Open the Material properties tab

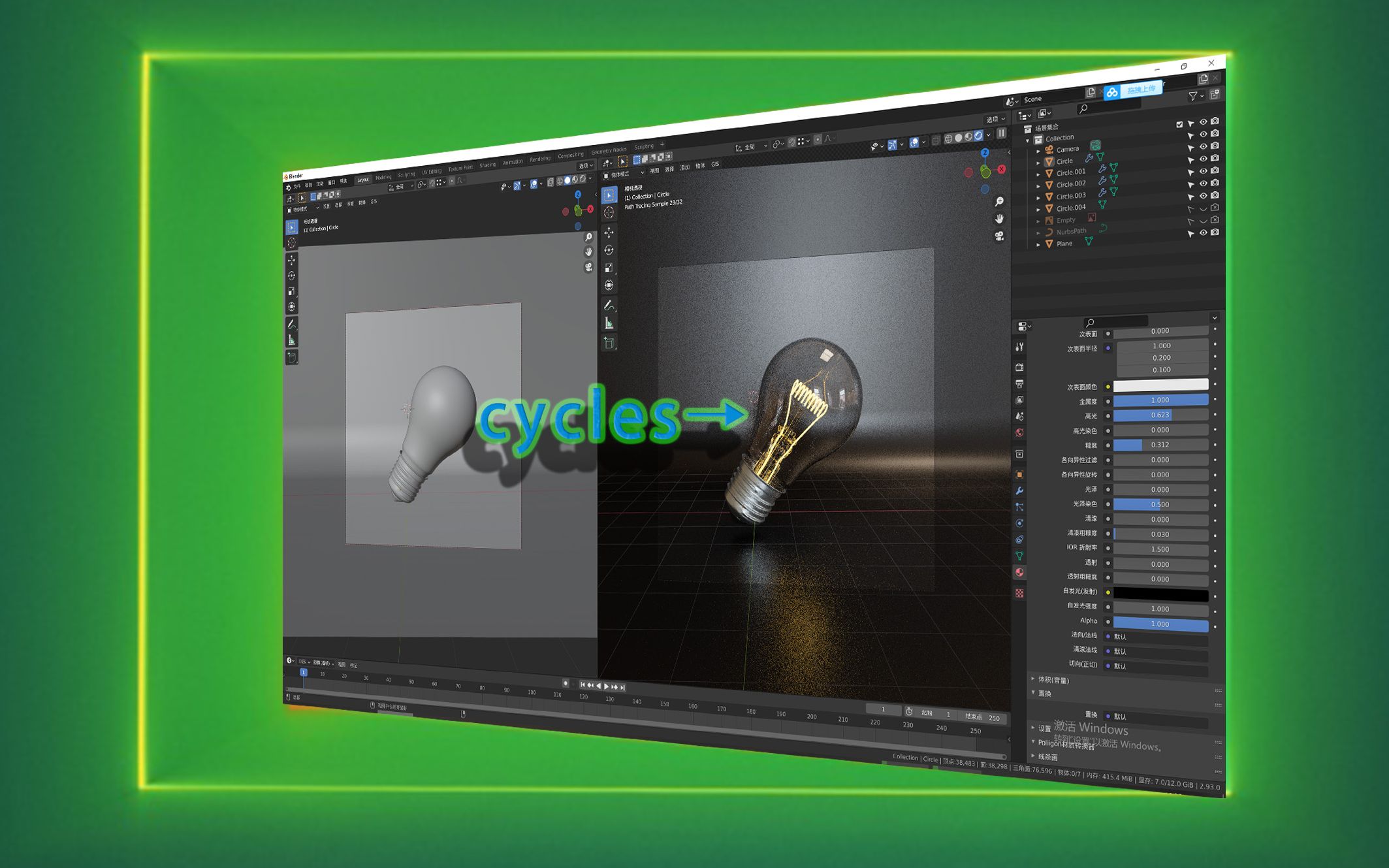[x=1019, y=573]
